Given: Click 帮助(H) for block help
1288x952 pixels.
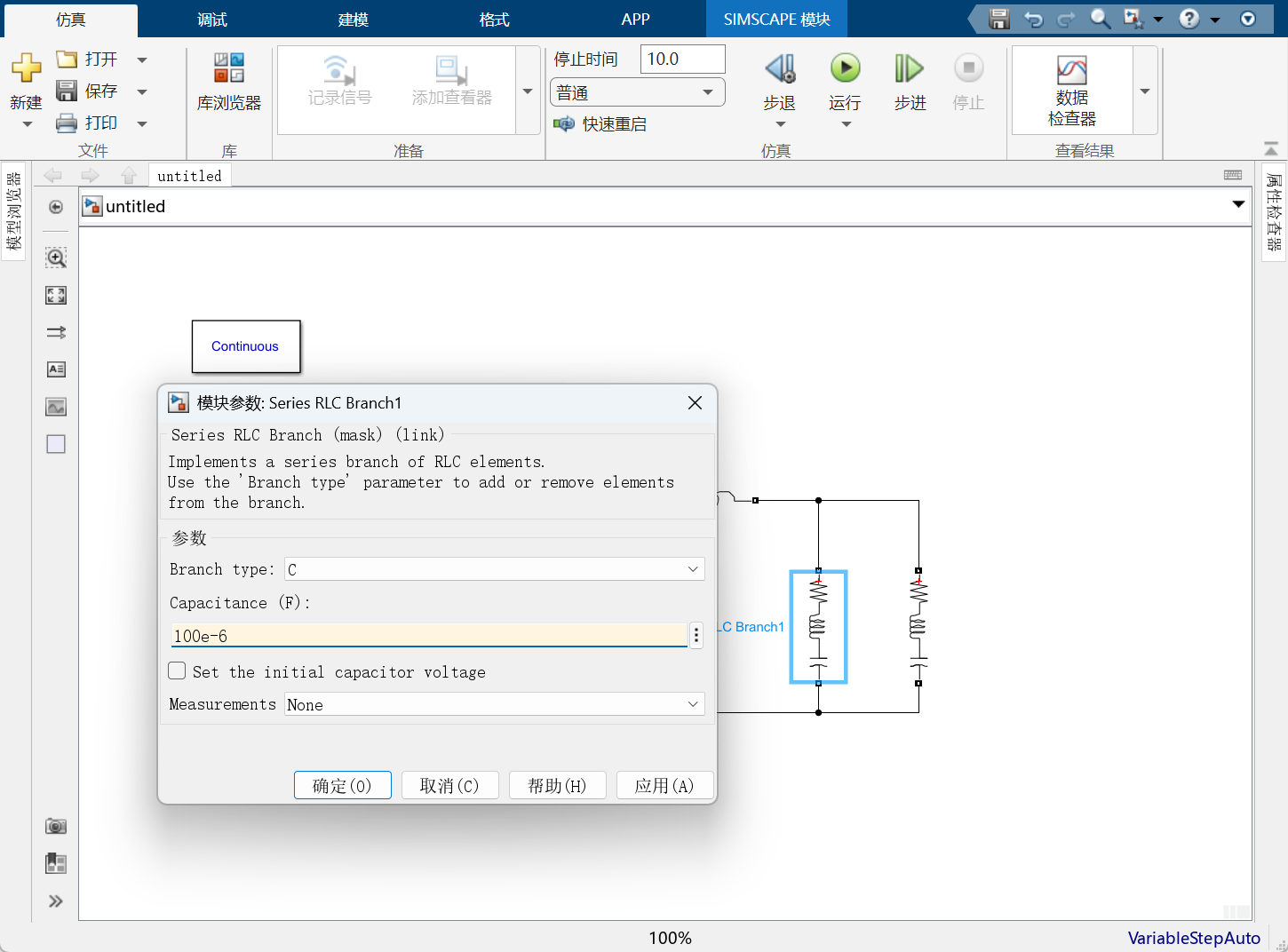Looking at the screenshot, I should point(558,785).
